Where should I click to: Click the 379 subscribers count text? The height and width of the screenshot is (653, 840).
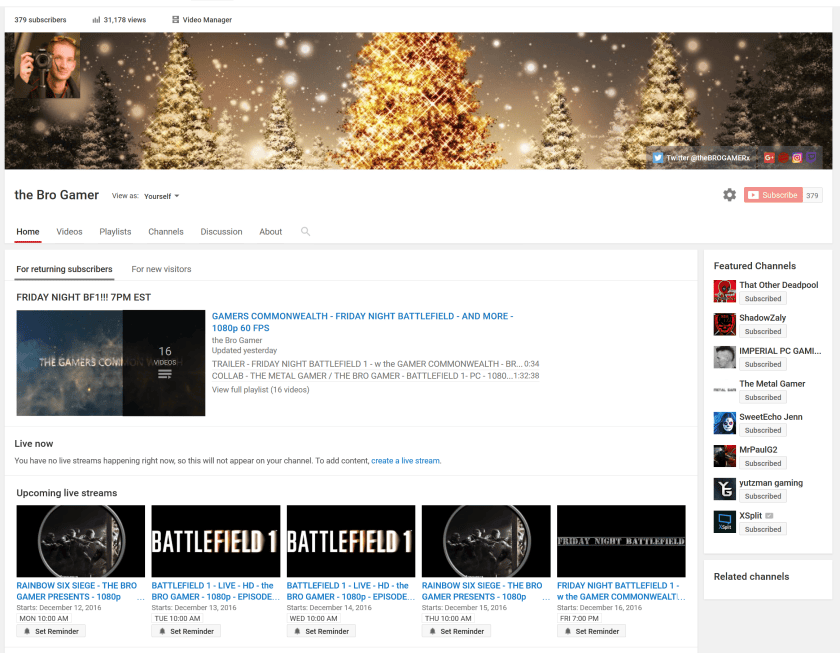coord(40,20)
